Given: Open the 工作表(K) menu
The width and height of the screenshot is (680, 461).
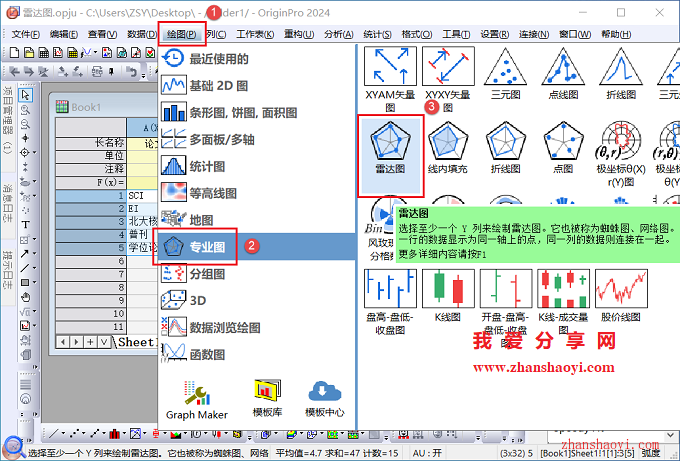Looking at the screenshot, I should pos(255,34).
